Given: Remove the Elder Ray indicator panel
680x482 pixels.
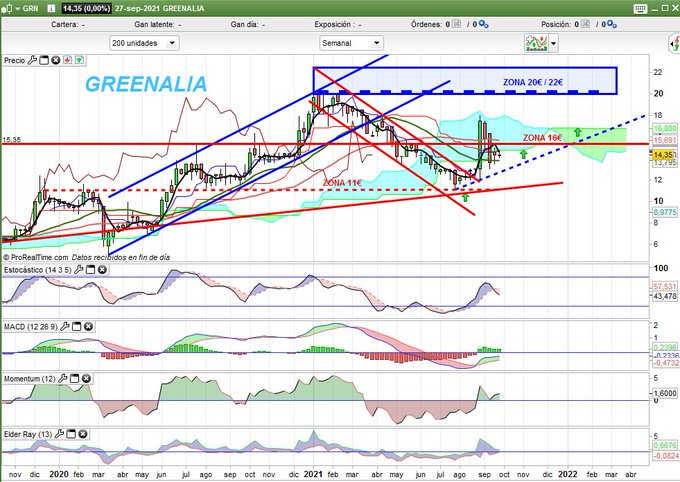Looking at the screenshot, I should [83, 434].
